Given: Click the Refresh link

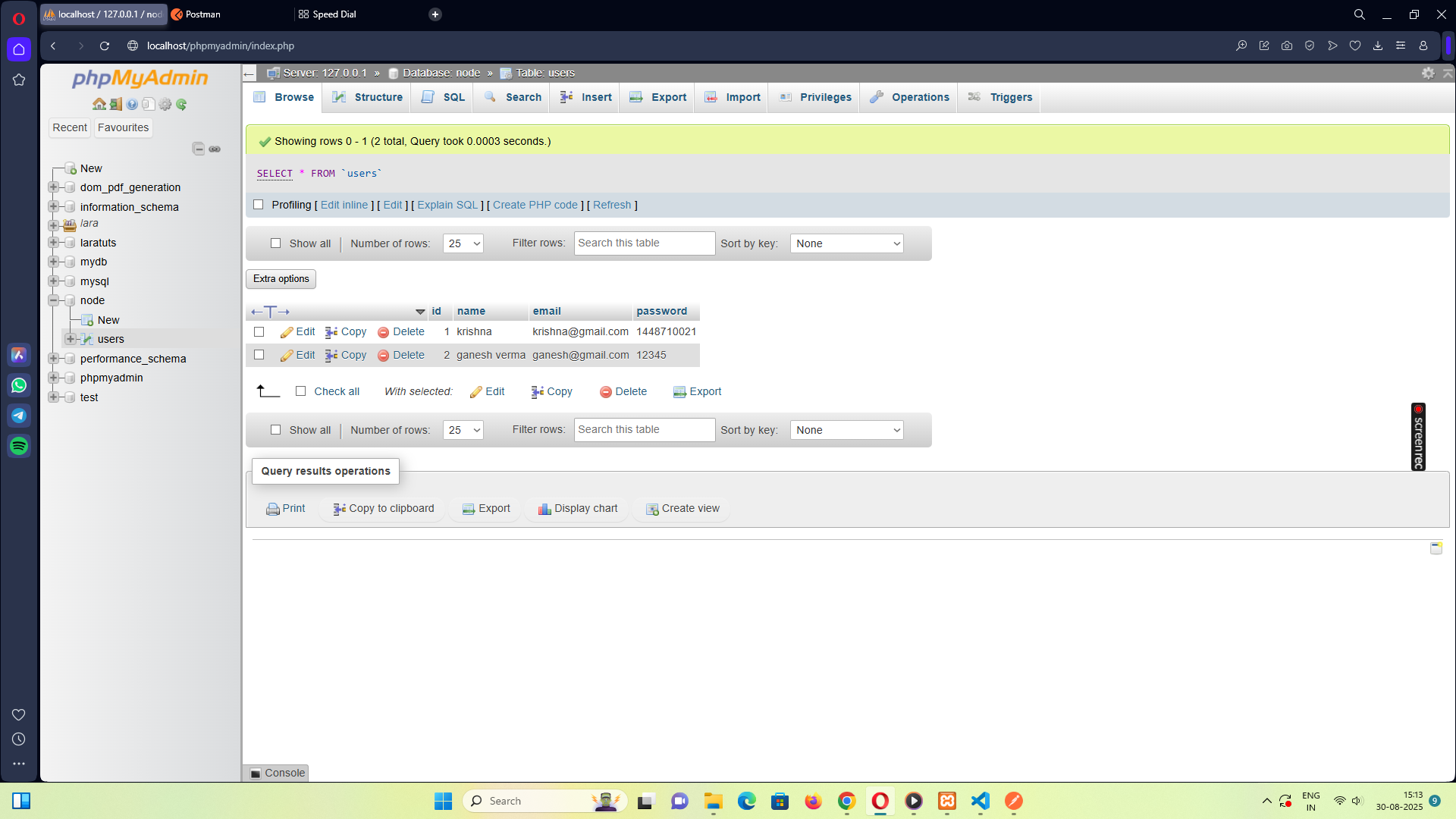Looking at the screenshot, I should click(612, 205).
